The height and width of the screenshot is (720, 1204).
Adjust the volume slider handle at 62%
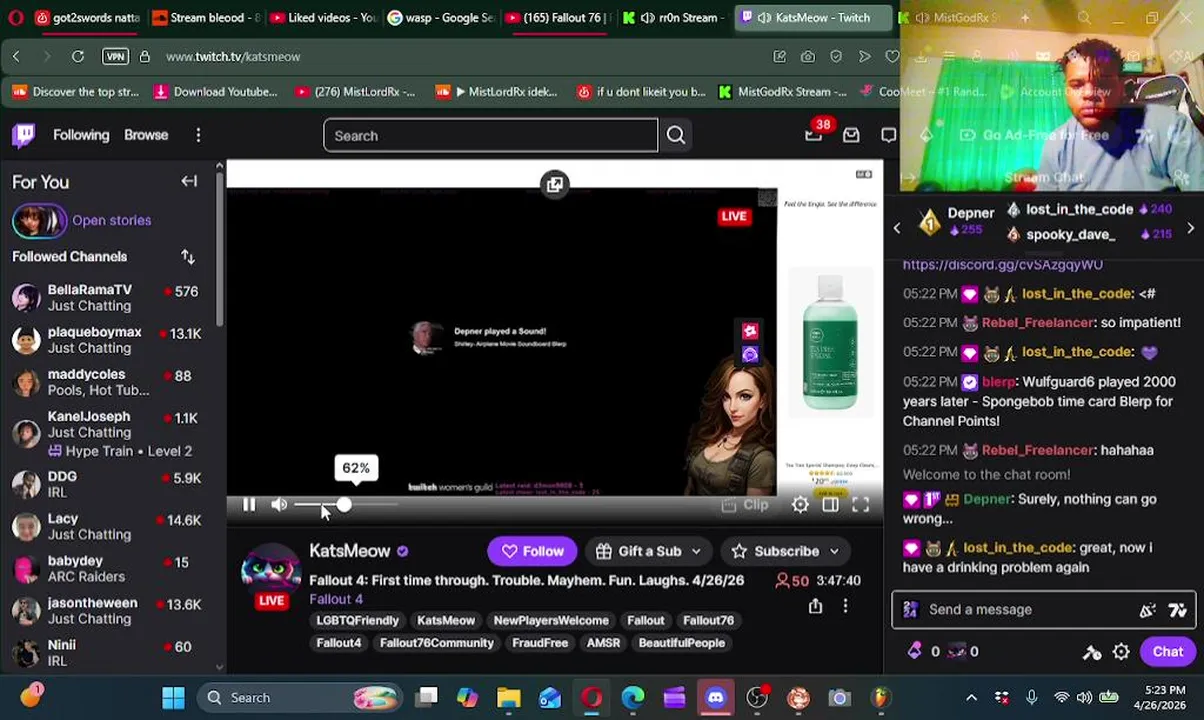tap(343, 505)
